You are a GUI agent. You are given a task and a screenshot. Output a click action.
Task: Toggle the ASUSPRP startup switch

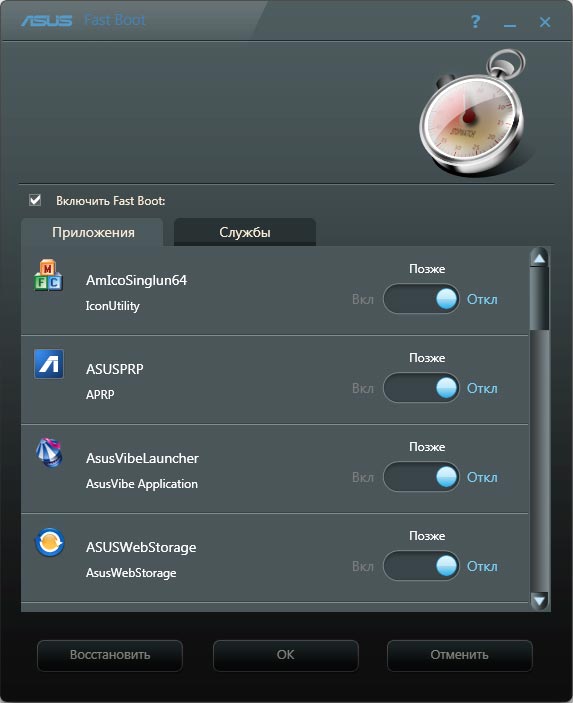[421, 388]
